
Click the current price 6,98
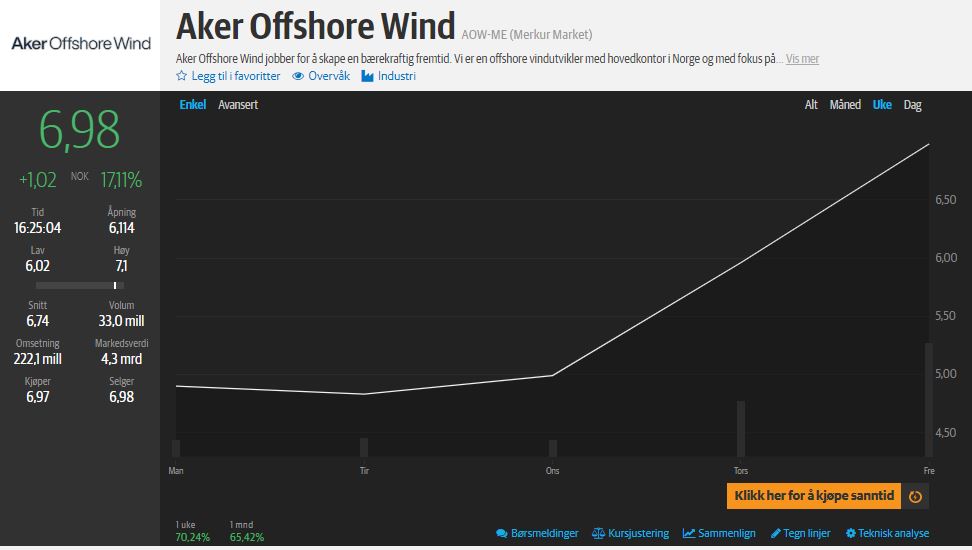click(x=79, y=130)
